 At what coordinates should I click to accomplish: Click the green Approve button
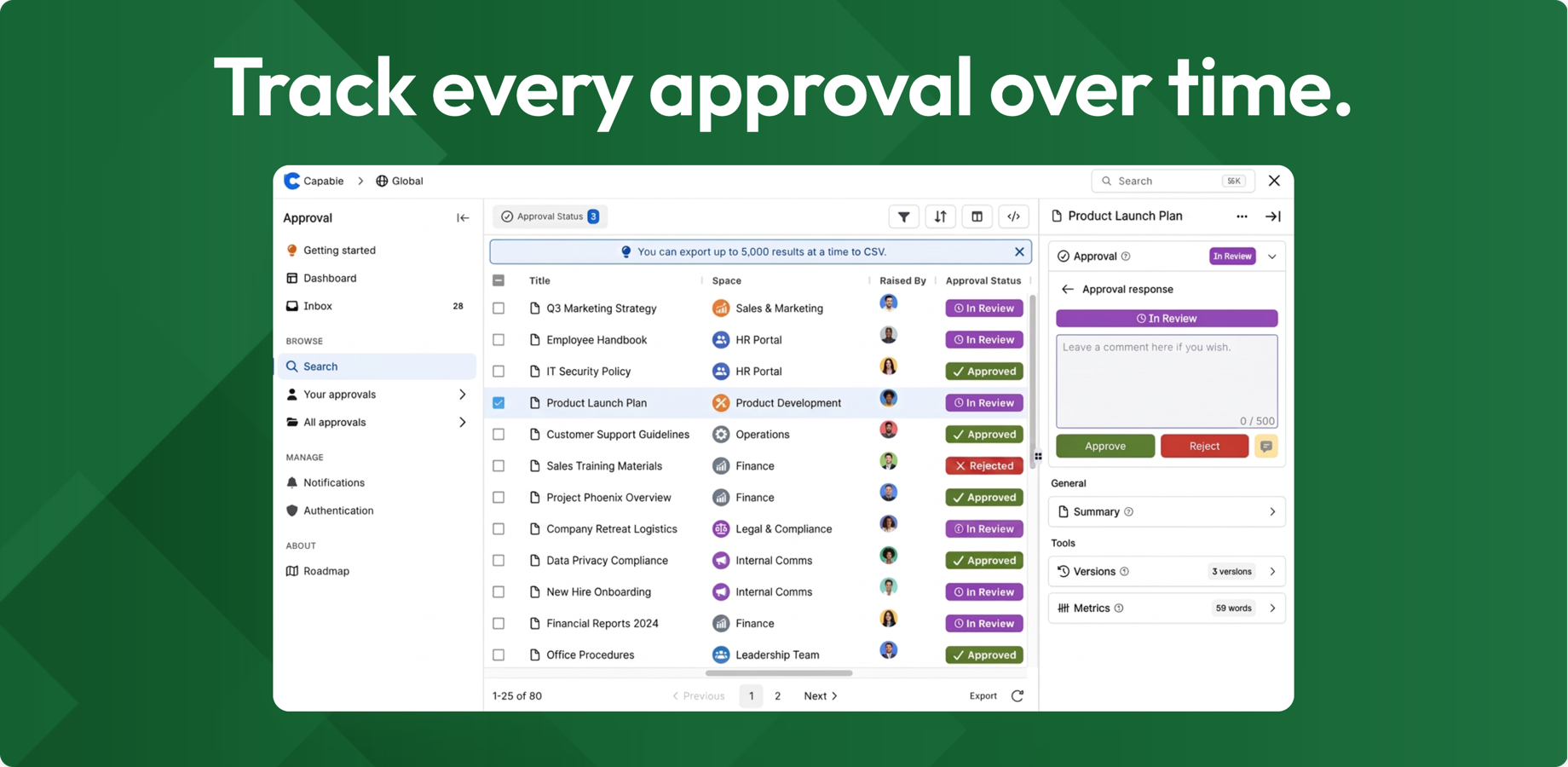click(1105, 446)
